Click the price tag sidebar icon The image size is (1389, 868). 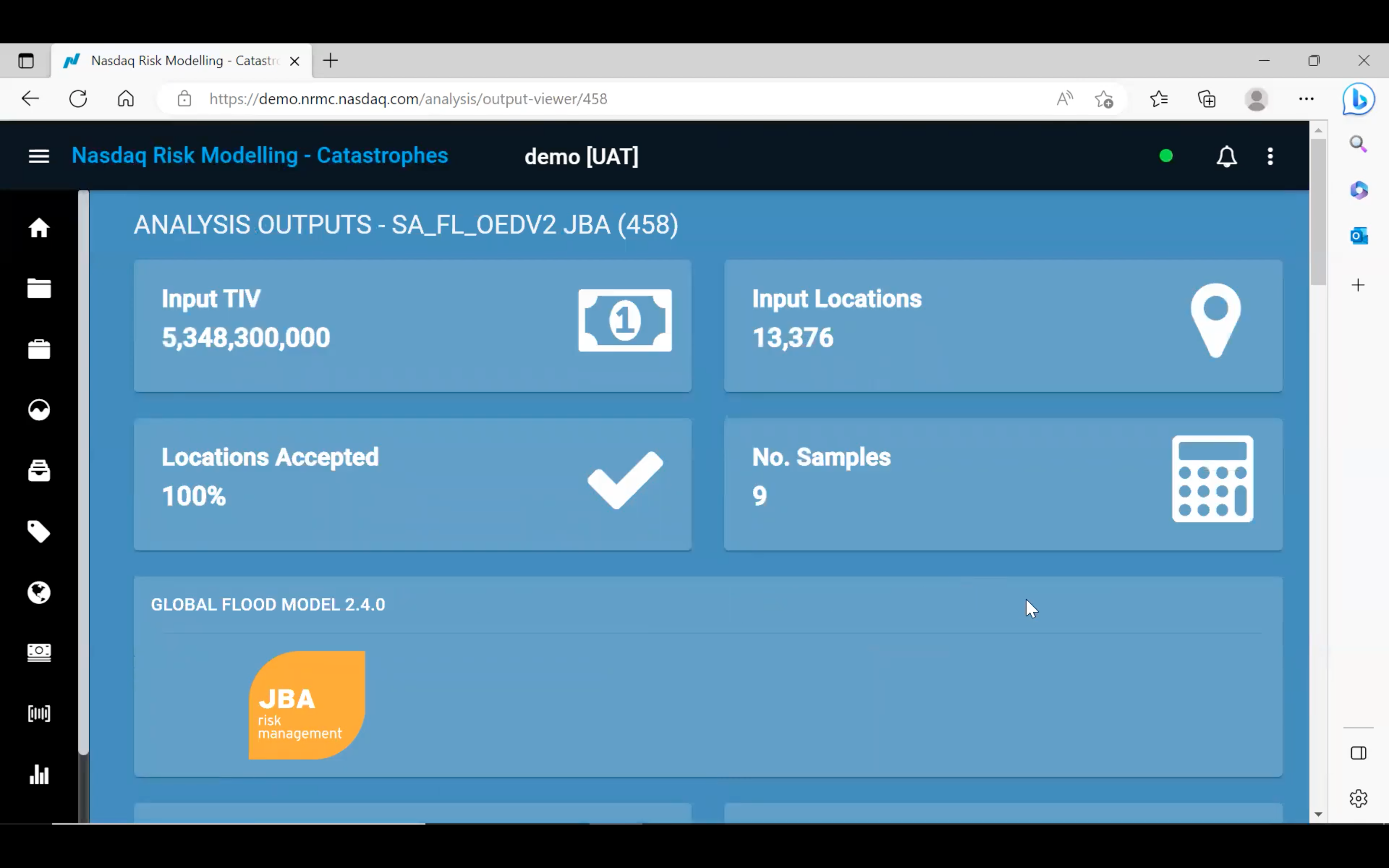point(39,531)
